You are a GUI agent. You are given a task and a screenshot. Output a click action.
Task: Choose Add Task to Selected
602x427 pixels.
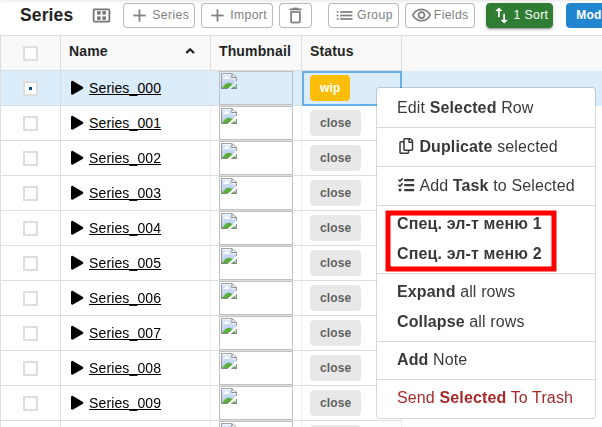pos(485,185)
